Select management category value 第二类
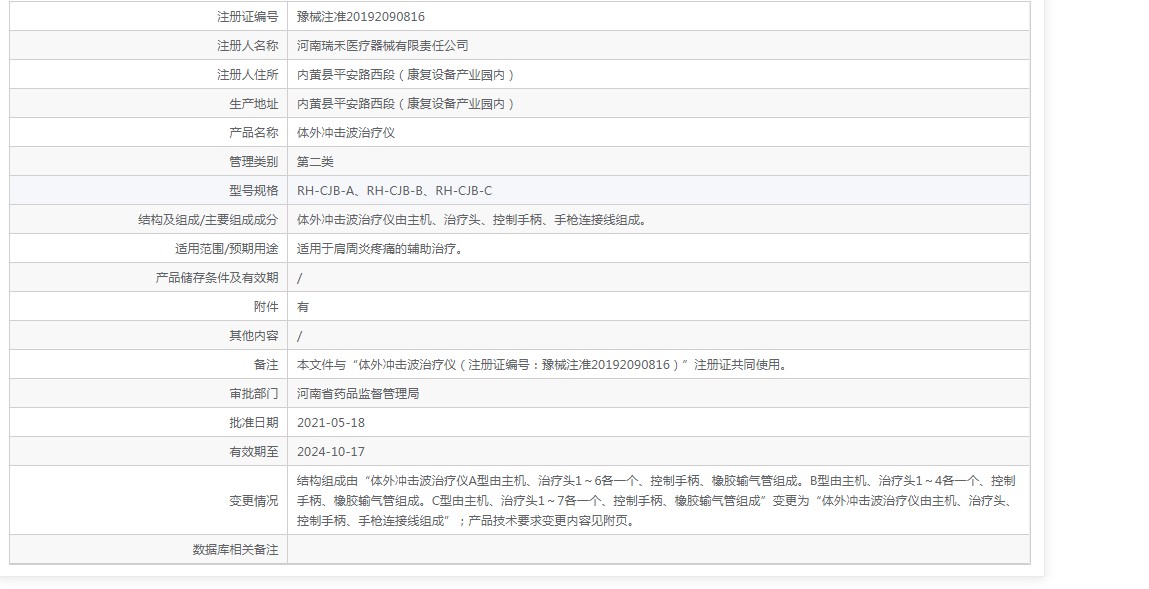The height and width of the screenshot is (589, 1149). tap(315, 162)
